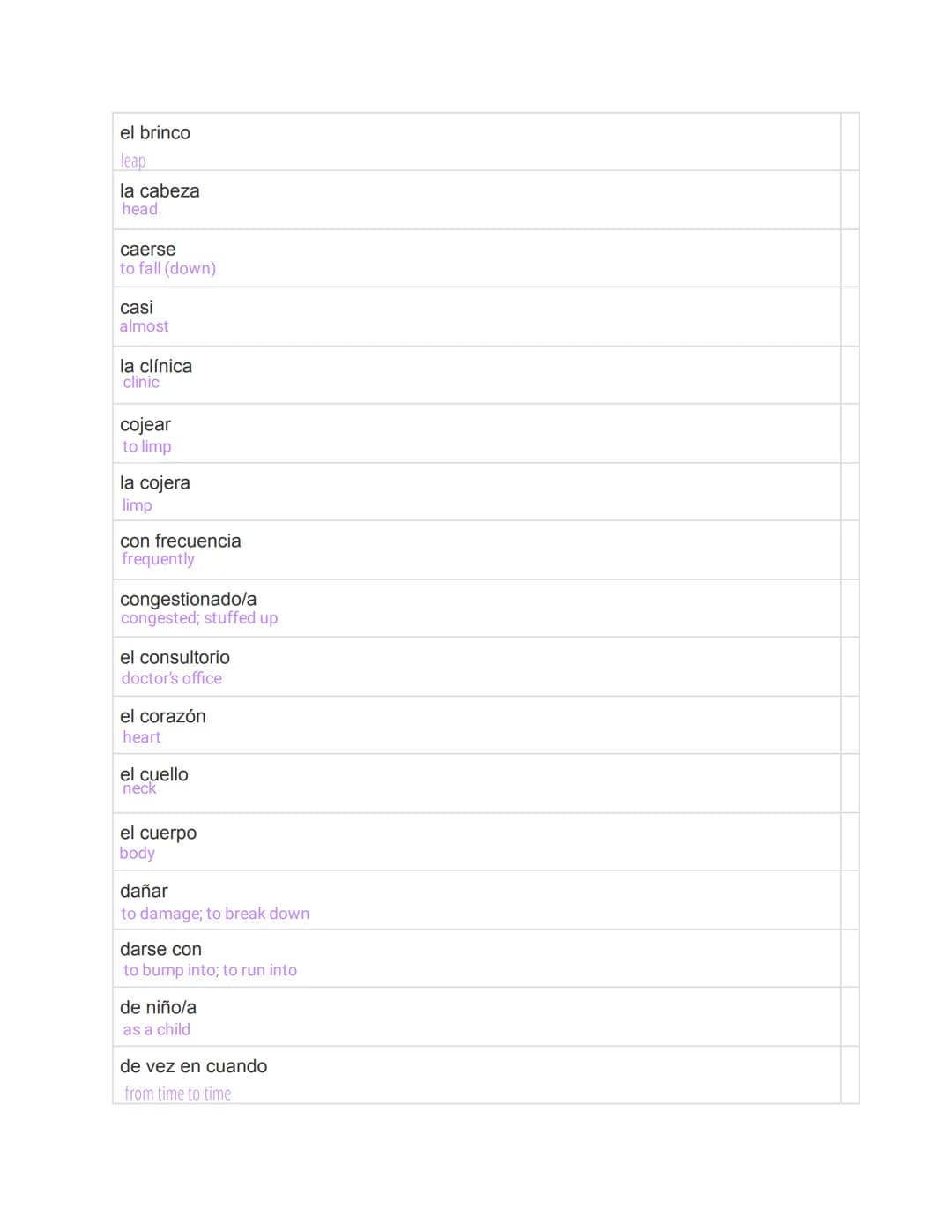Select the translation 'neck'
This screenshot has height=1232, width=952.
coord(139,788)
